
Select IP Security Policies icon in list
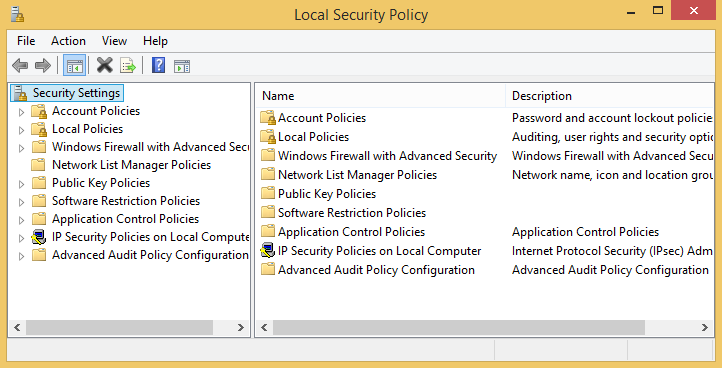pyautogui.click(x=268, y=251)
